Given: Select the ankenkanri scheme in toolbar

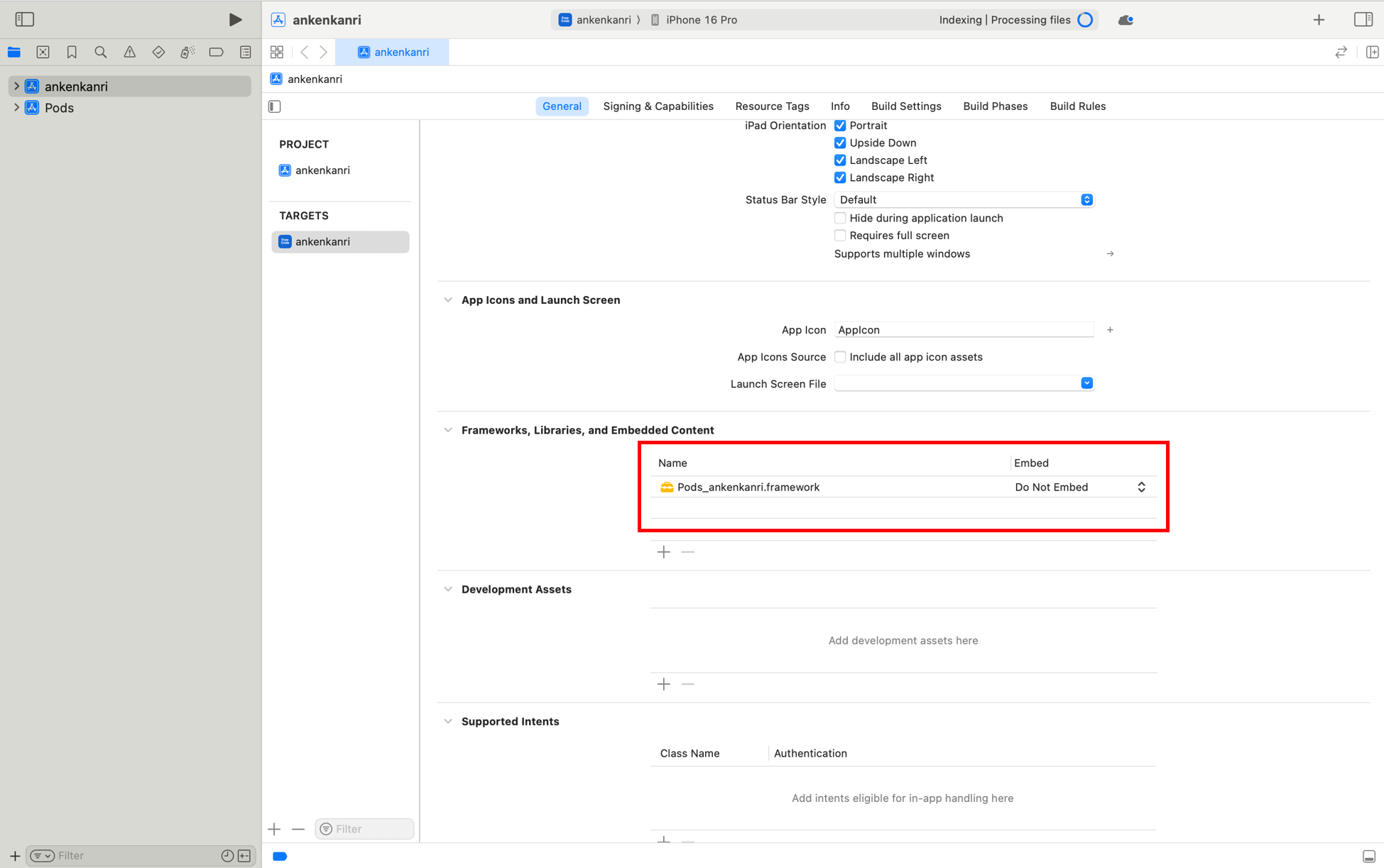Looking at the screenshot, I should pos(594,20).
